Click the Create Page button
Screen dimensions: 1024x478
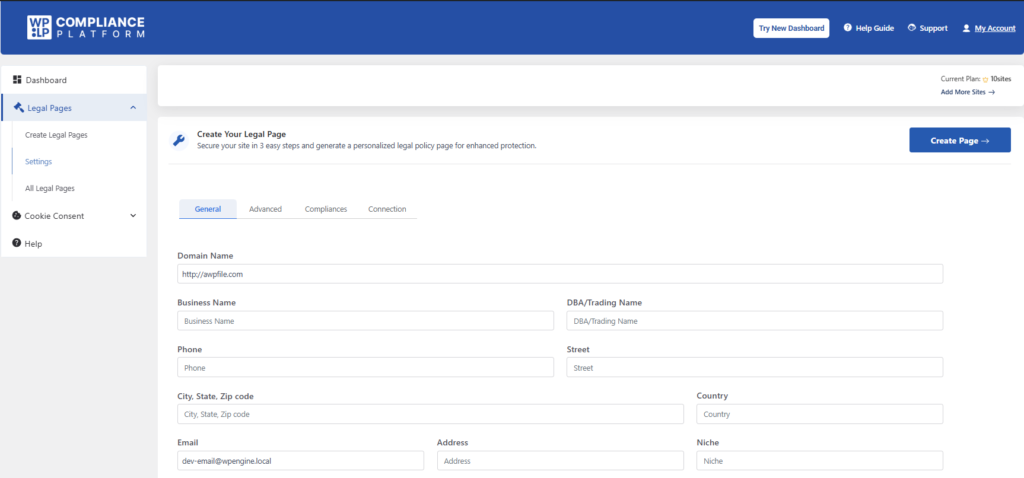click(960, 140)
